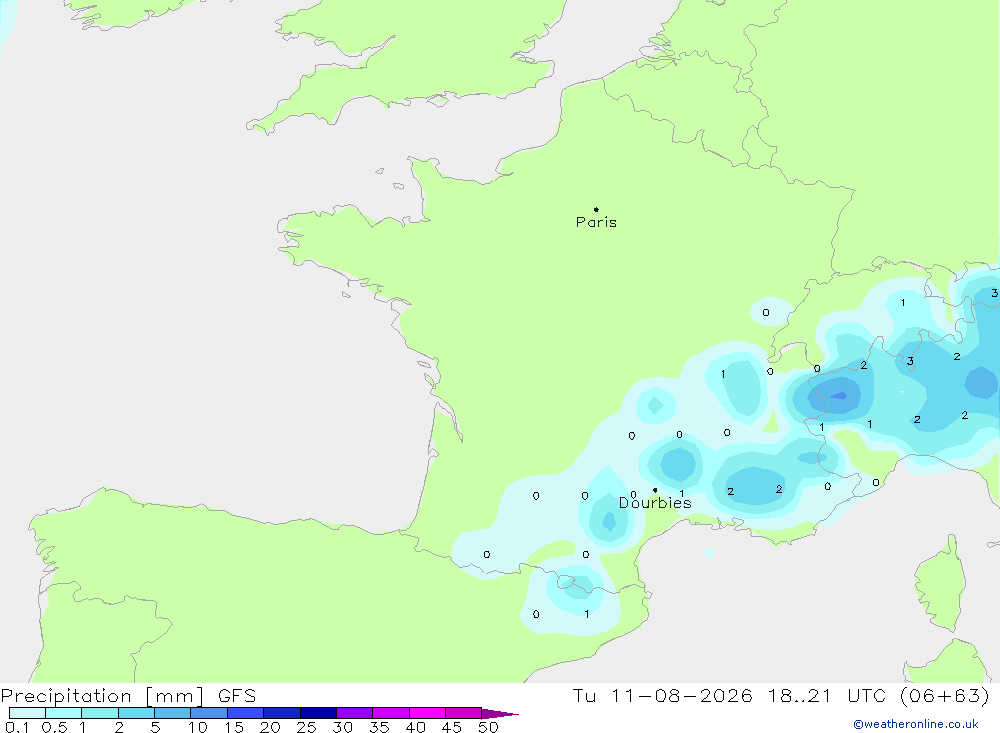The width and height of the screenshot is (1000, 733).
Task: Click the '50' legend scale value
Action: pyautogui.click(x=488, y=727)
